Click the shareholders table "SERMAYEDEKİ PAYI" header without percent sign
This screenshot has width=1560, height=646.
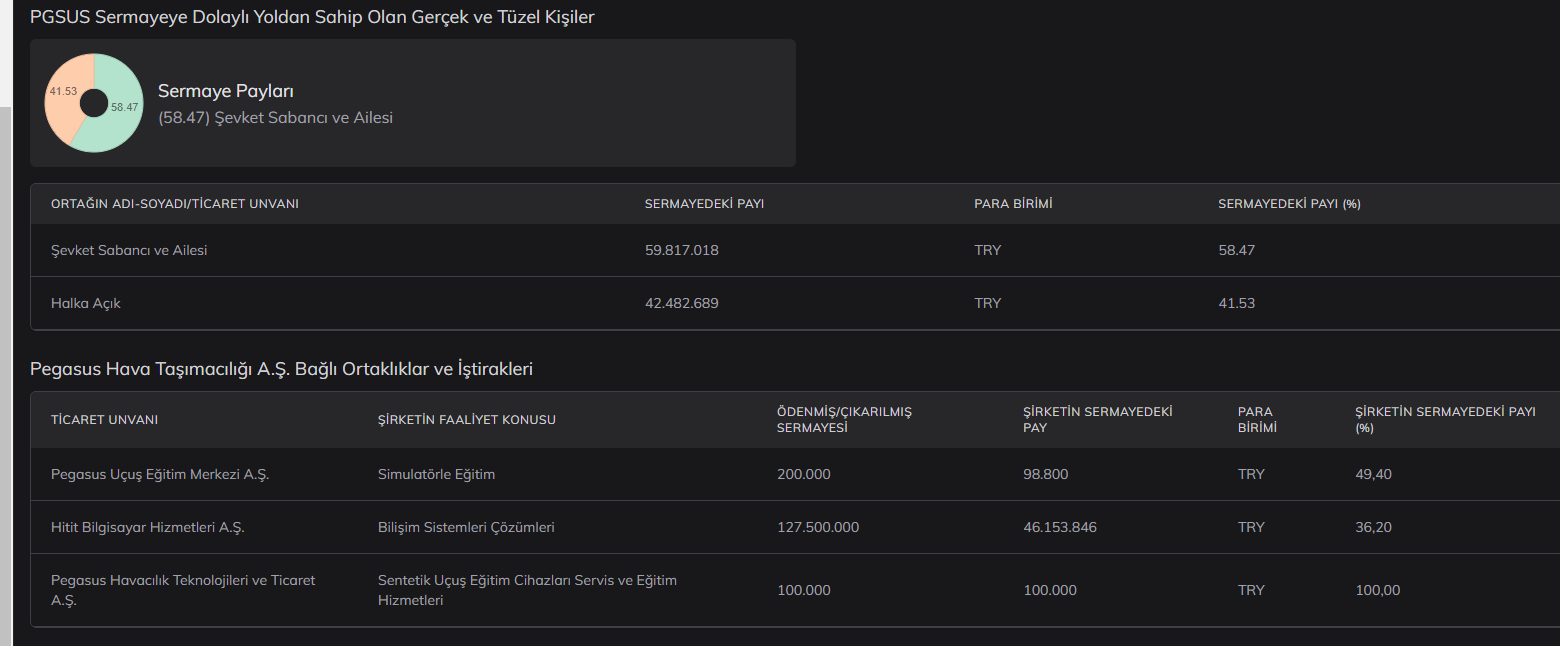[705, 204]
